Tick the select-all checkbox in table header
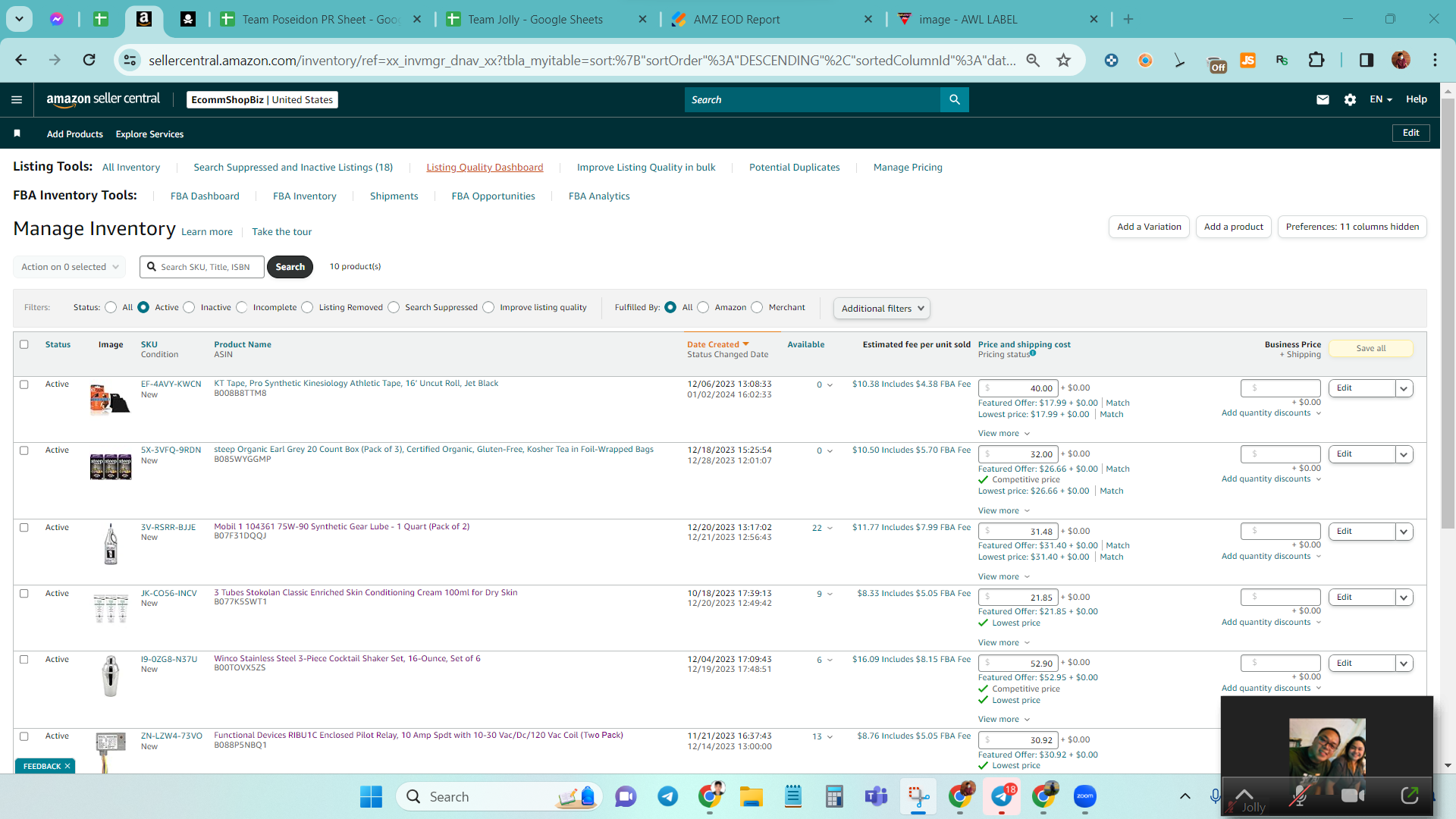 pyautogui.click(x=24, y=344)
